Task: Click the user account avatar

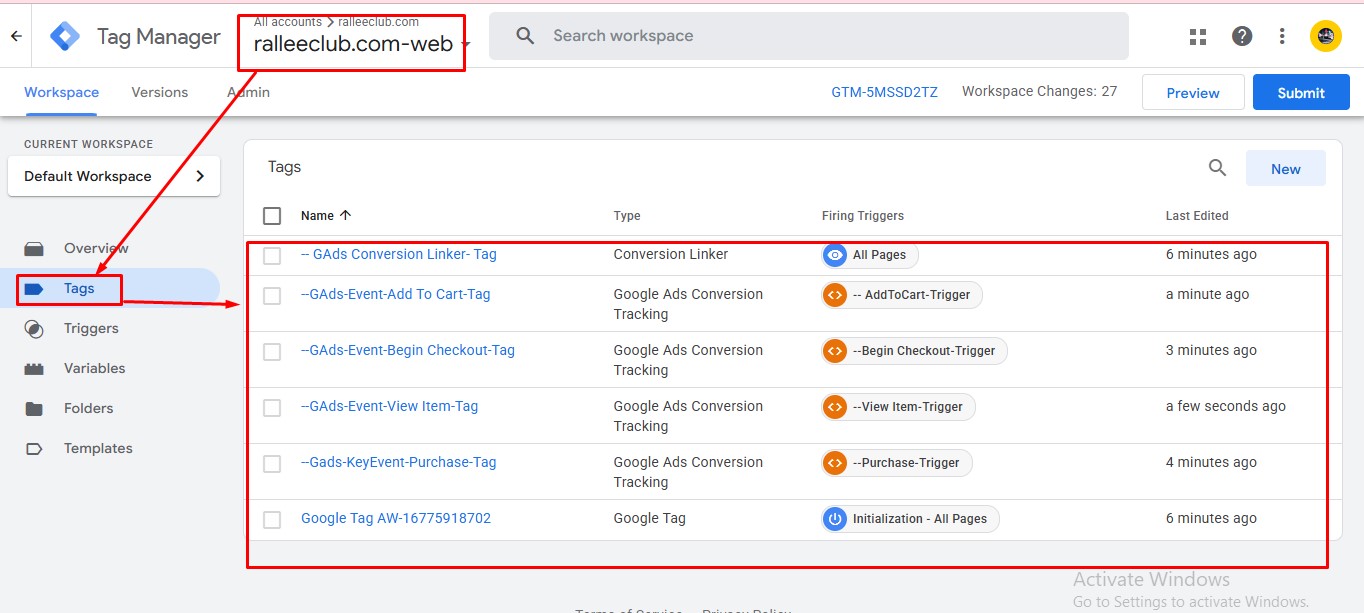Action: (x=1326, y=36)
